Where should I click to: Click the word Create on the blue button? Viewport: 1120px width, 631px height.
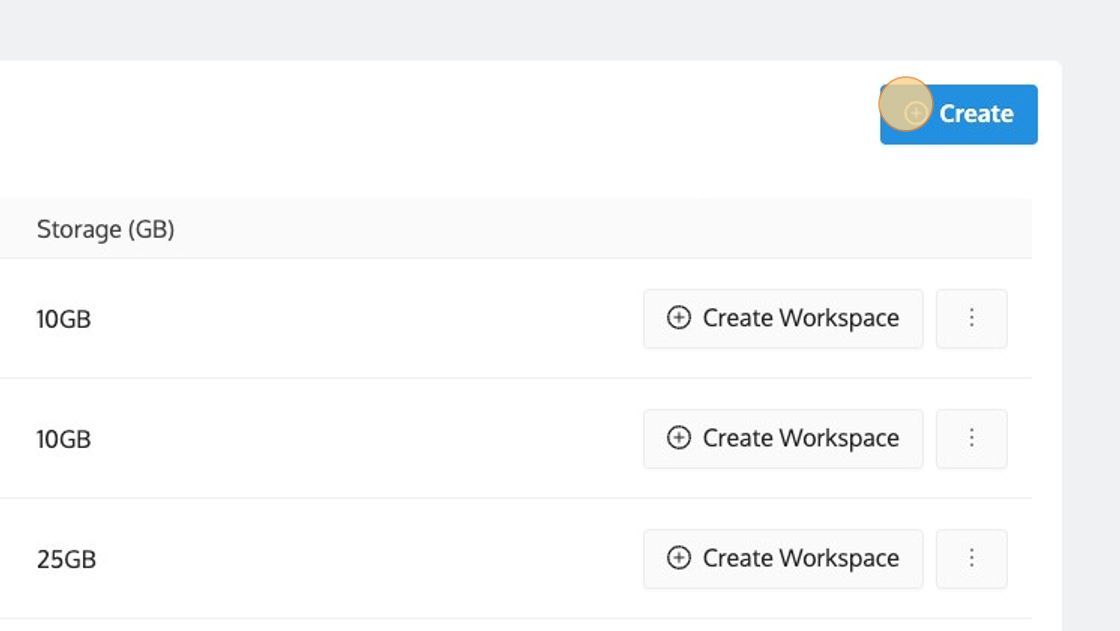tap(976, 114)
